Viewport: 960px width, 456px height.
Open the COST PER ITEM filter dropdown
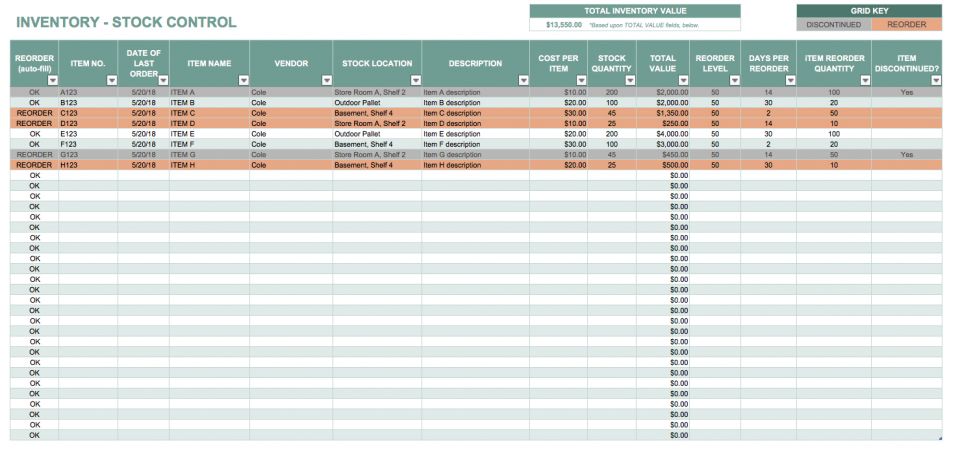pos(581,81)
